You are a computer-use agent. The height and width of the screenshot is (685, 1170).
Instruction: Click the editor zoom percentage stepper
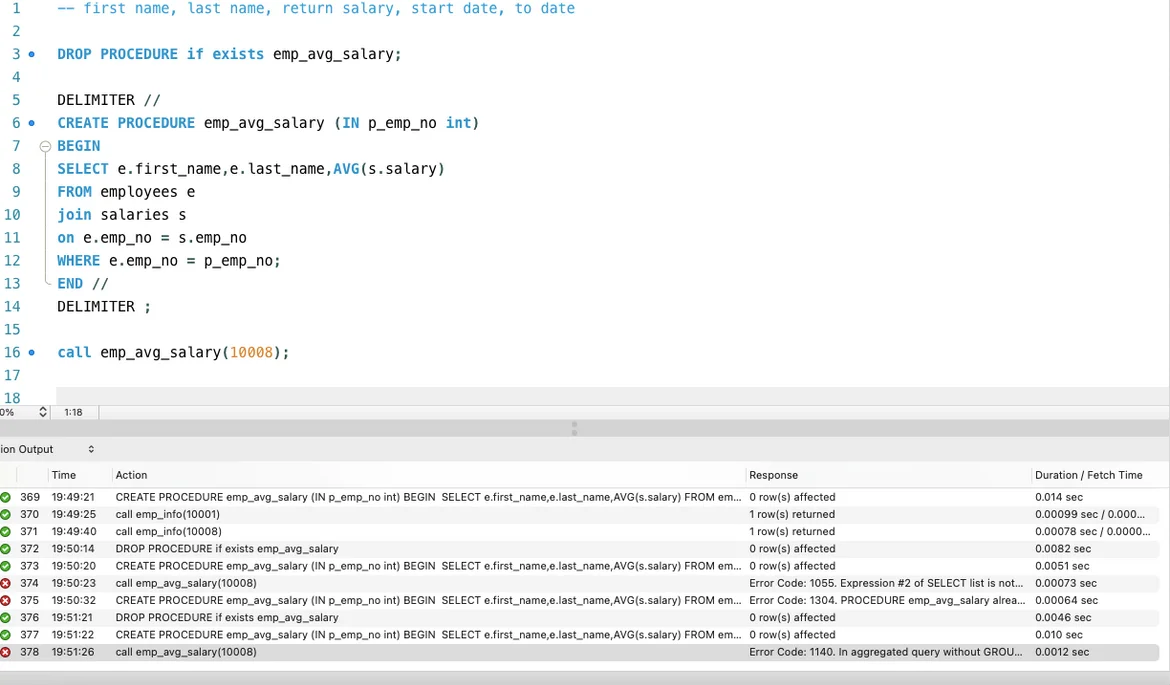click(x=43, y=412)
